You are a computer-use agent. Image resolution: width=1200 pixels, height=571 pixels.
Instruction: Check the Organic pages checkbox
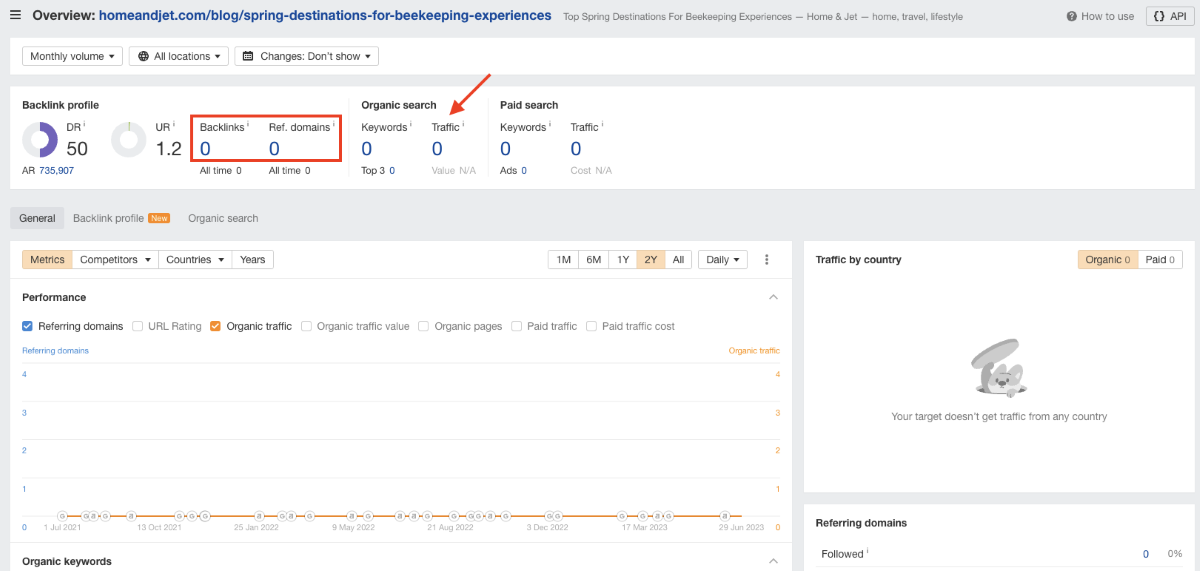[424, 326]
